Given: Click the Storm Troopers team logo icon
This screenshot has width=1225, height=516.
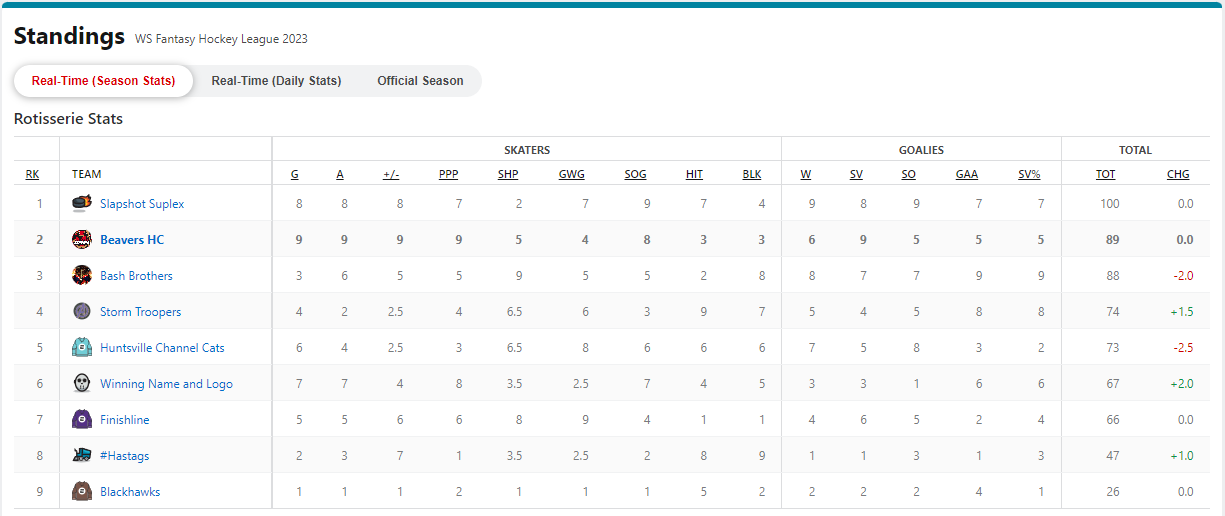Looking at the screenshot, I should 82,312.
